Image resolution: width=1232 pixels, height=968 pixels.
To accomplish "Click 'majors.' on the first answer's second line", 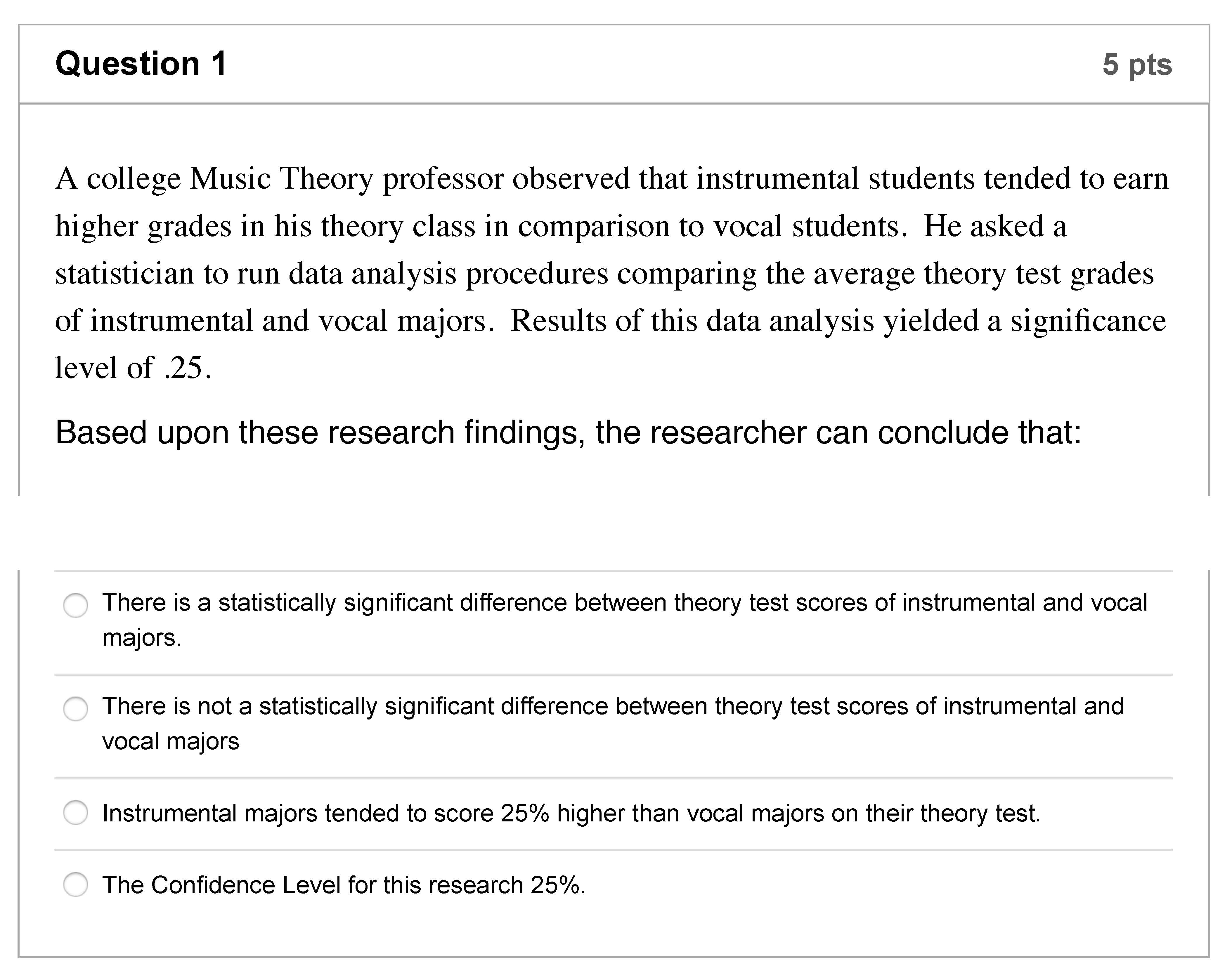I will (142, 638).
